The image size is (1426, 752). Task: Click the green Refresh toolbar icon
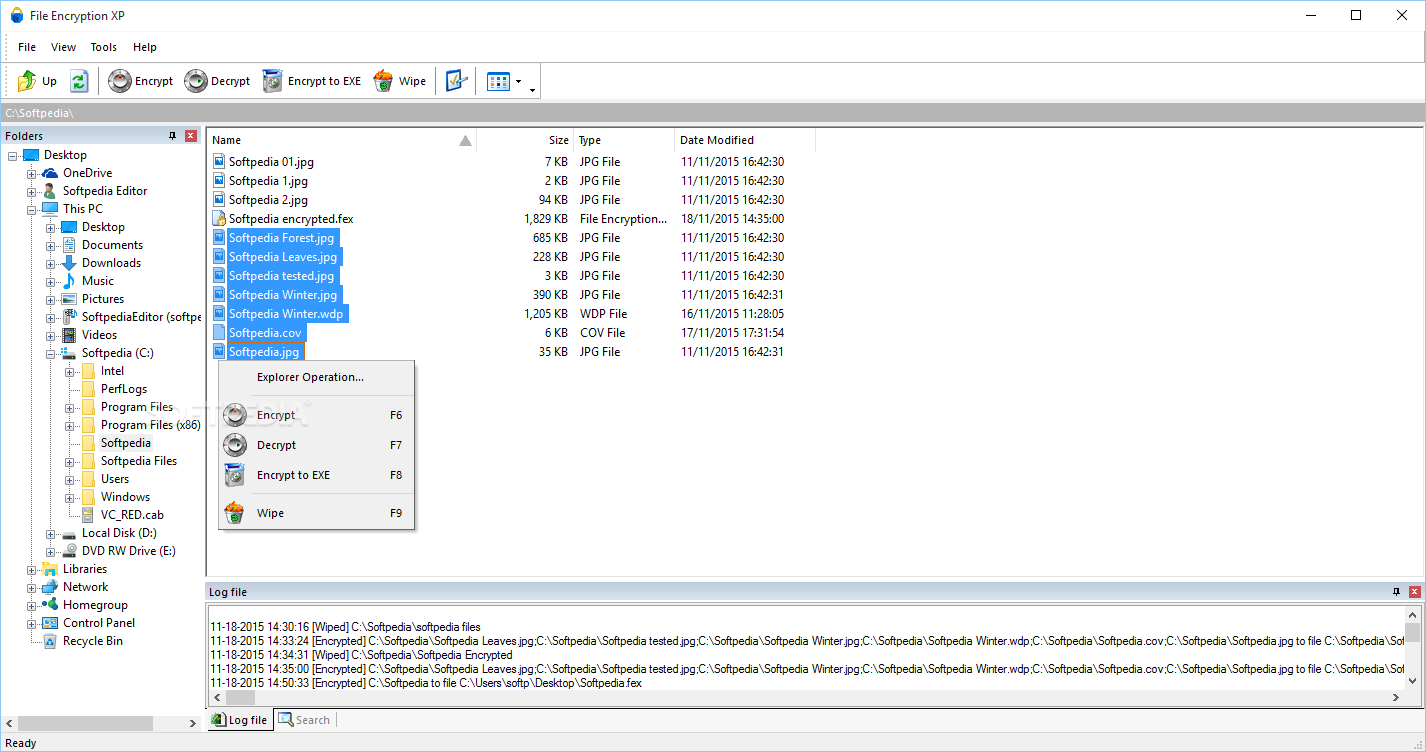point(79,81)
